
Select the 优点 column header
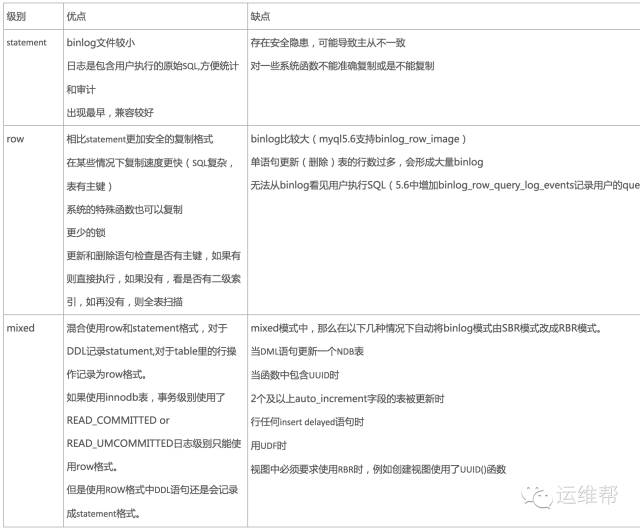coord(76,16)
